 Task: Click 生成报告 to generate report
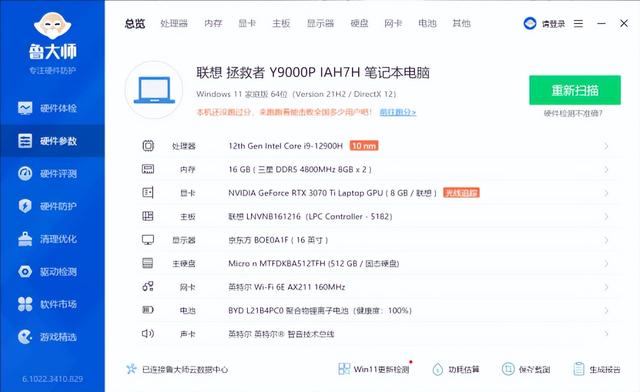coord(597,369)
